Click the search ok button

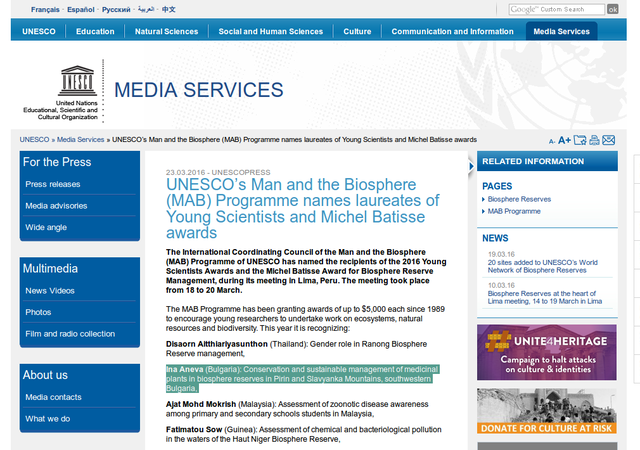point(613,9)
